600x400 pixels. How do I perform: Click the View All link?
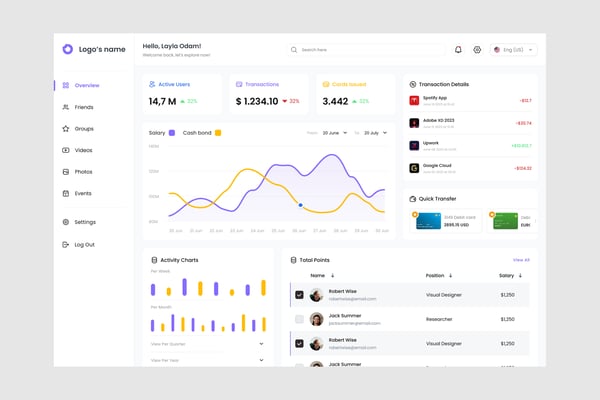521,260
